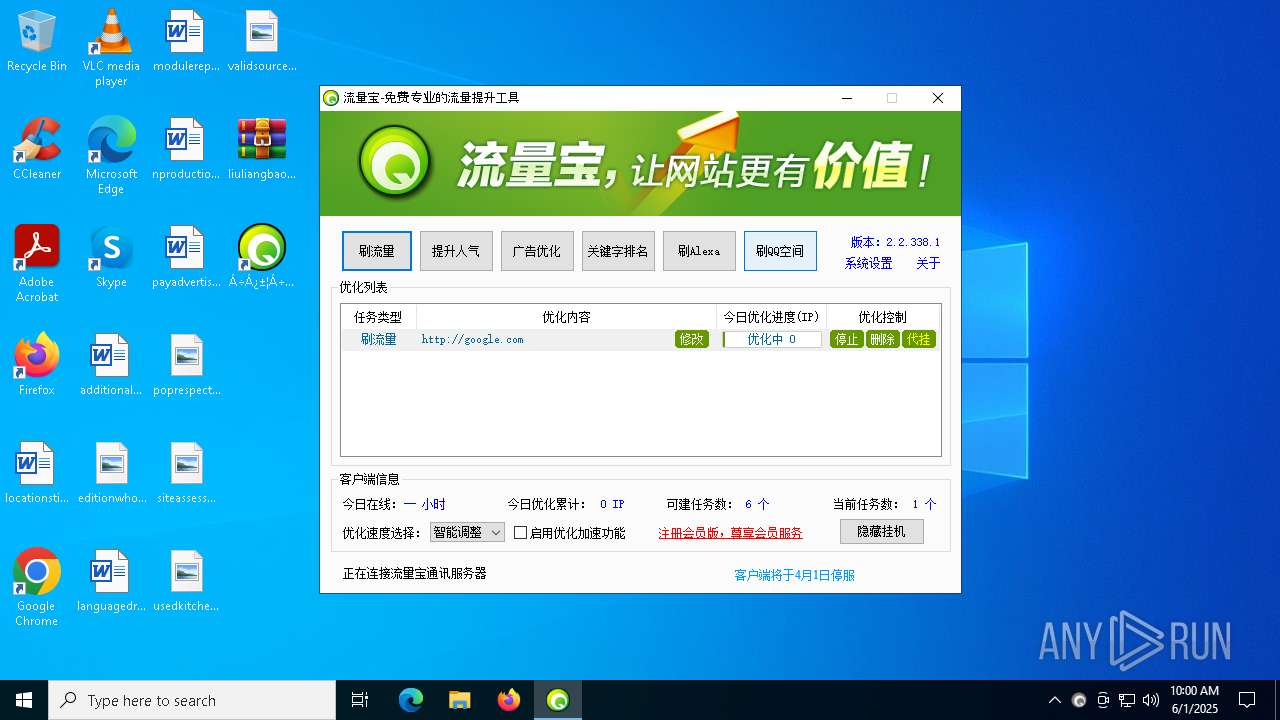Screen dimensions: 1280x720
Task: Open File Explorer from taskbar
Action: coord(460,700)
